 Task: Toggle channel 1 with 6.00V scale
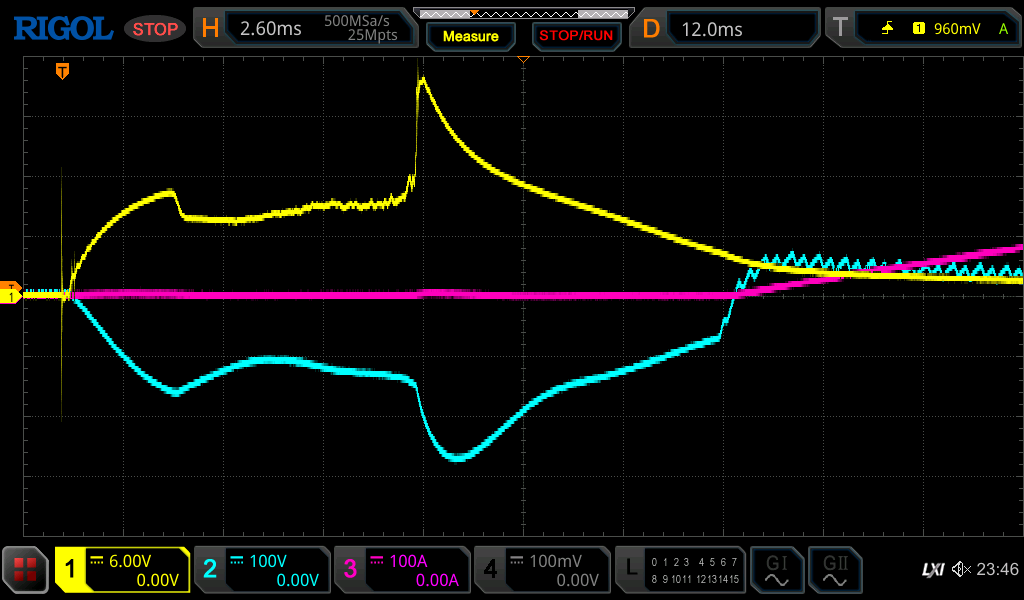[x=122, y=570]
